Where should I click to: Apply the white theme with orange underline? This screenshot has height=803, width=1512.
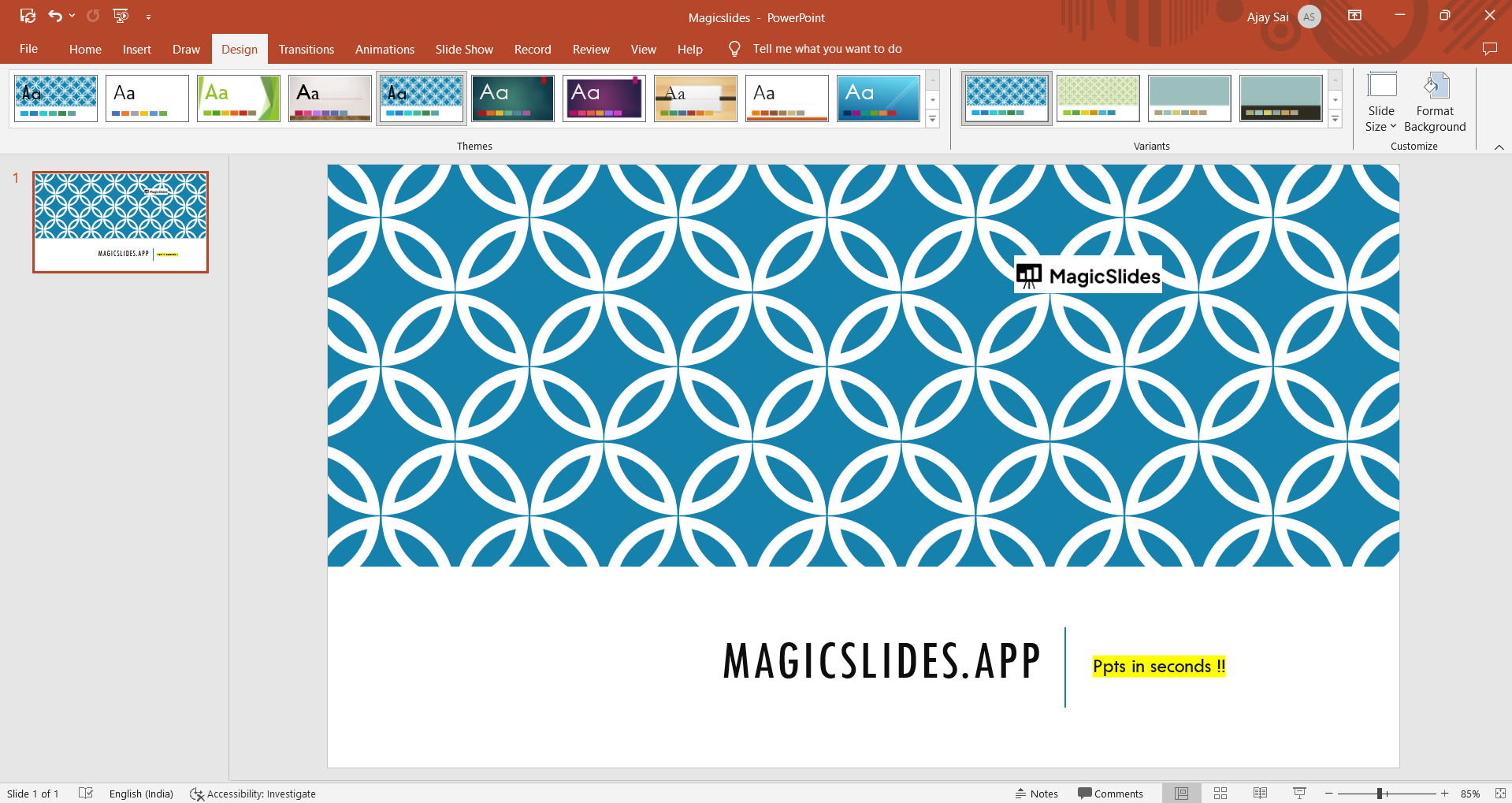point(787,99)
